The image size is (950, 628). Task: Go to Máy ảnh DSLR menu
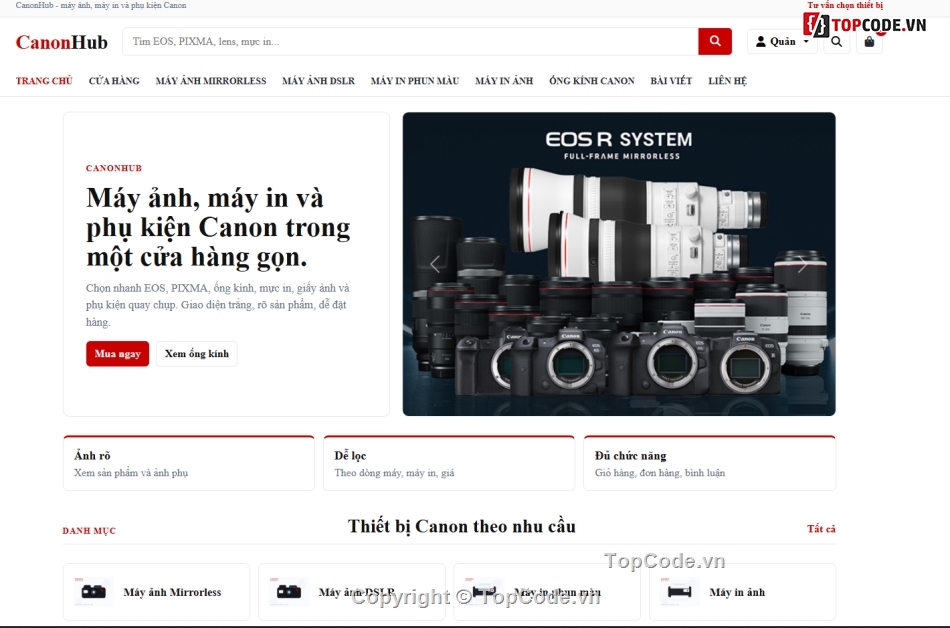click(318, 81)
